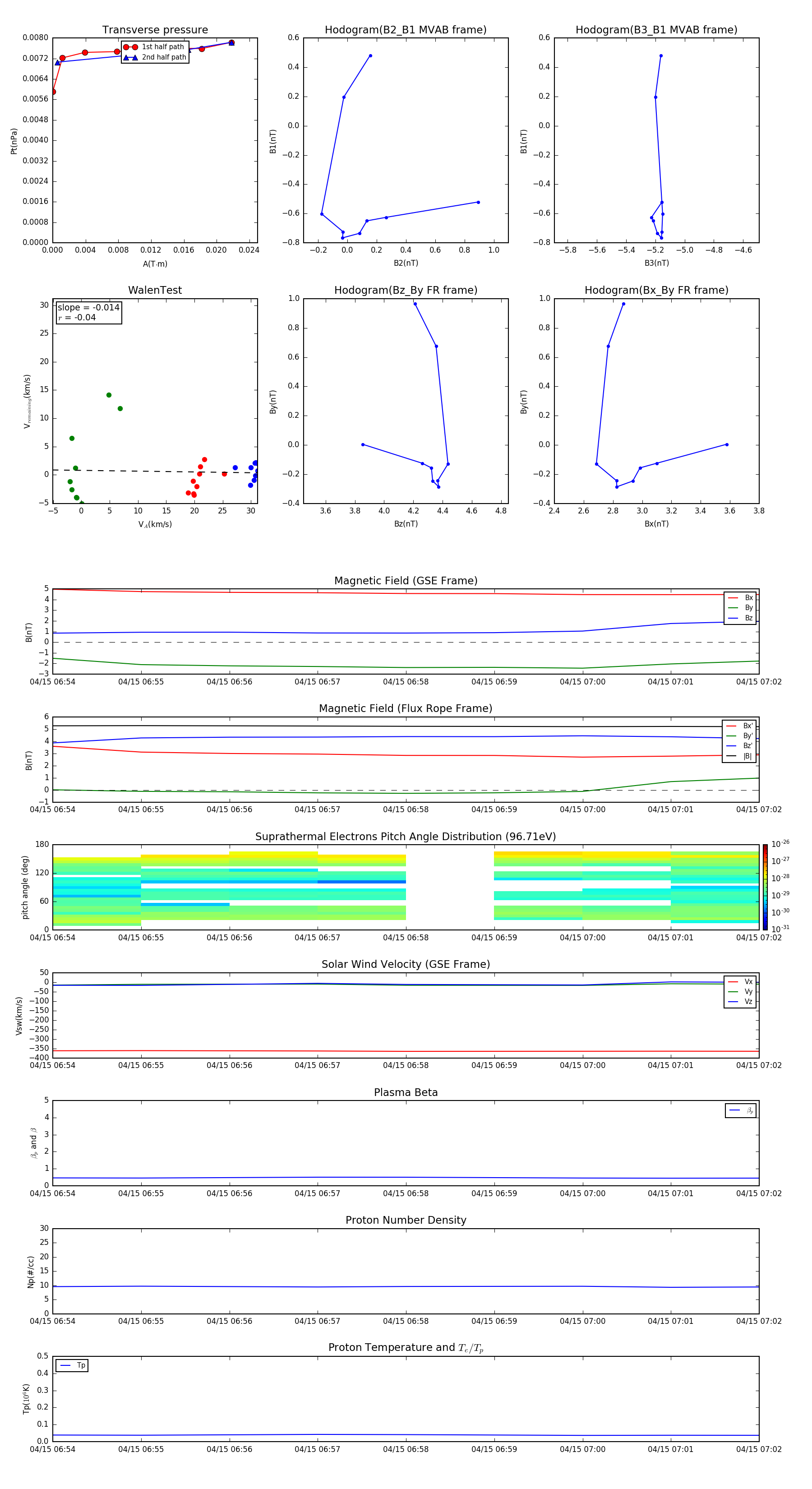Click the "Np(#/cc)" y-axis label

coord(31,1272)
